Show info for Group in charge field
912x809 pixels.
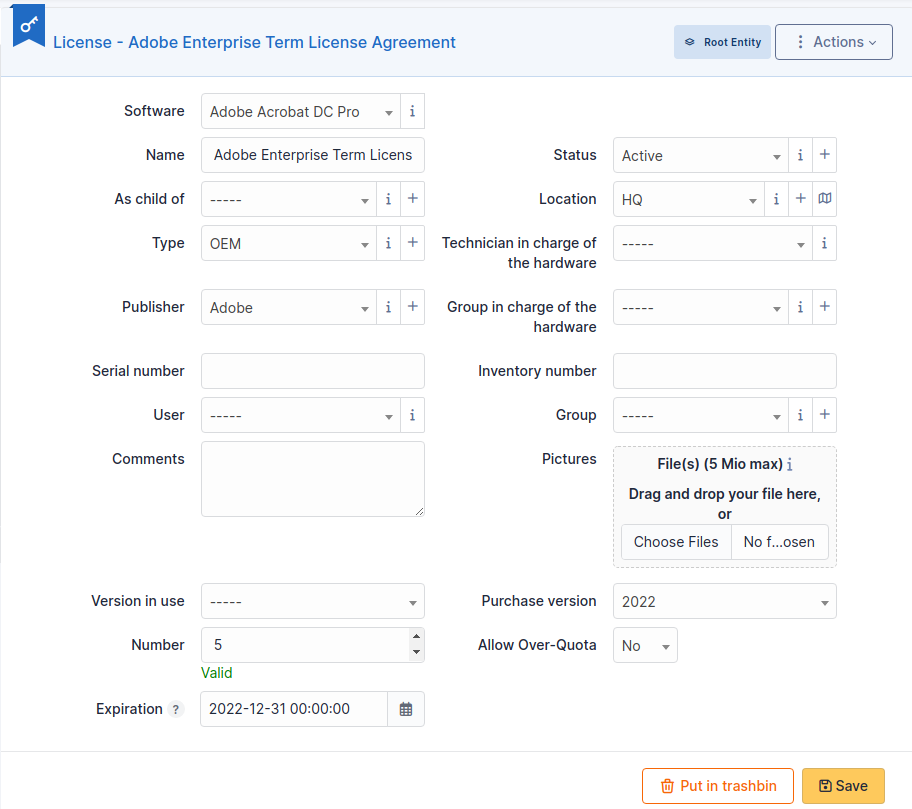[800, 307]
